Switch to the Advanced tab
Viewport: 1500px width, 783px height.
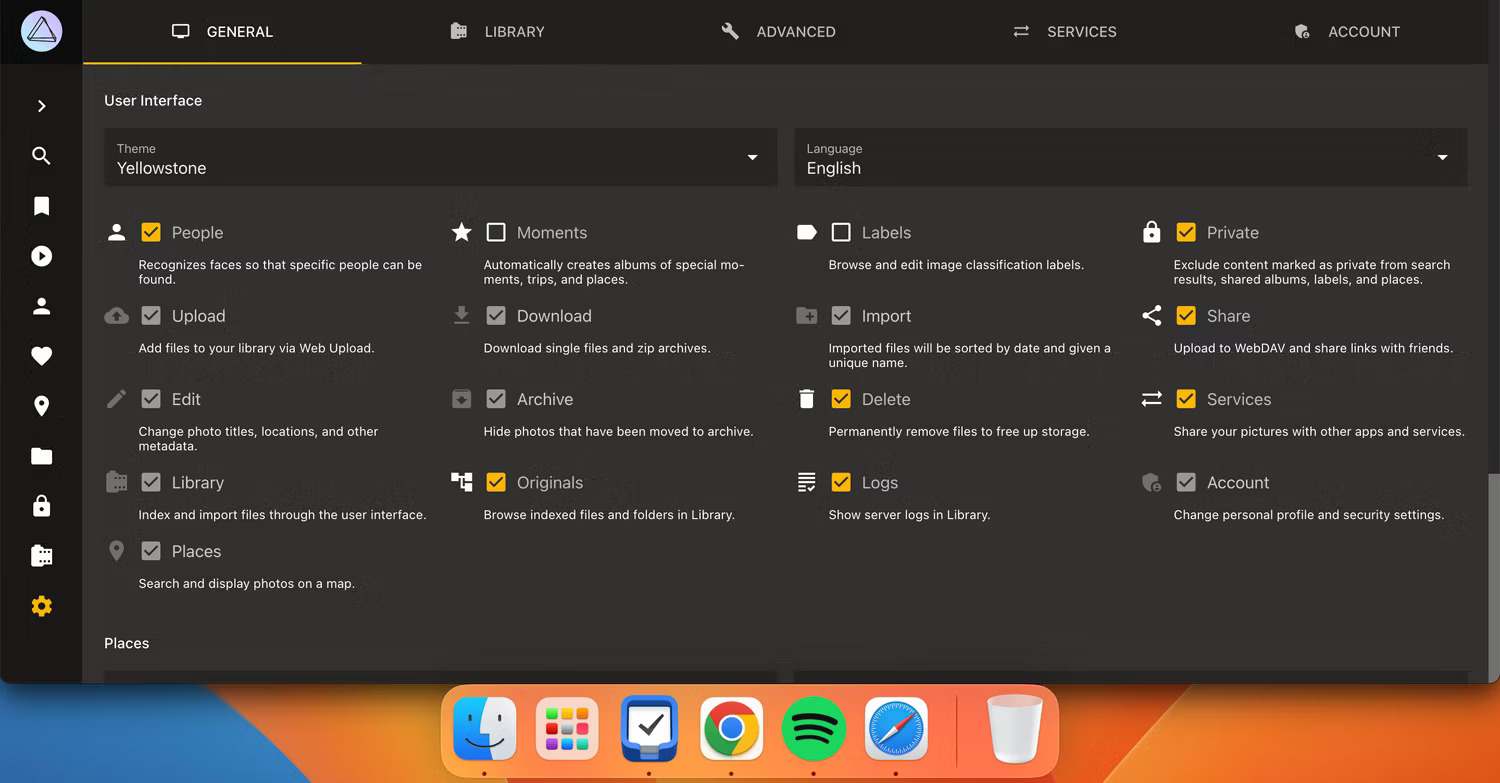(x=778, y=32)
